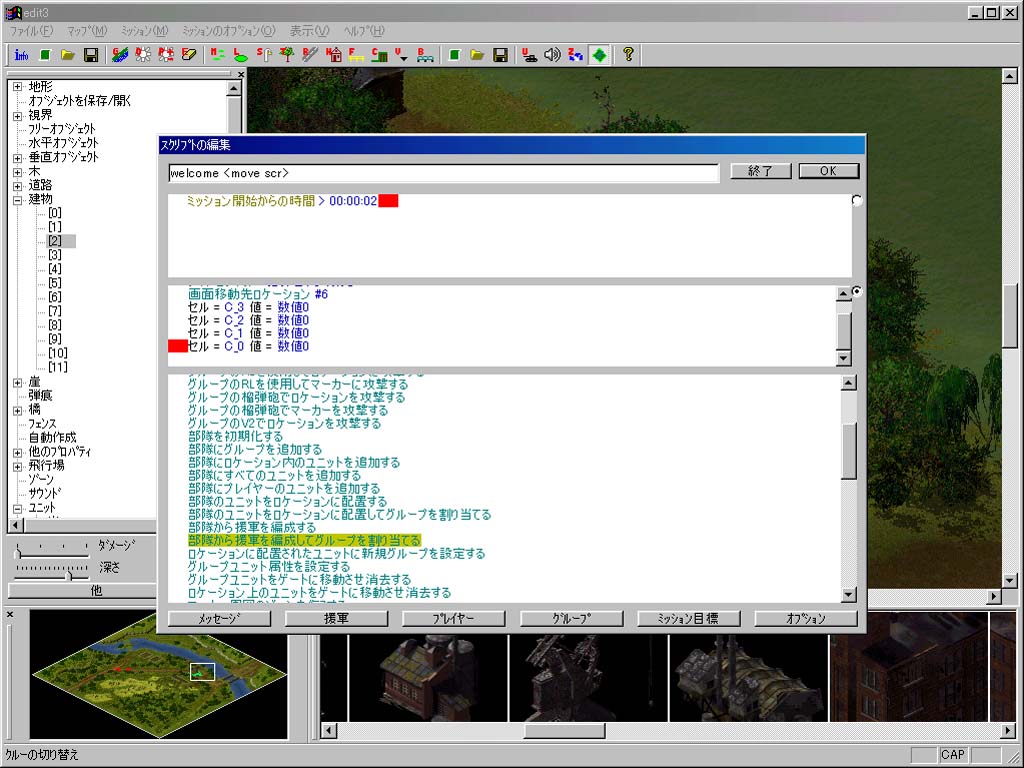Click the yellow question mark help icon

[628, 54]
